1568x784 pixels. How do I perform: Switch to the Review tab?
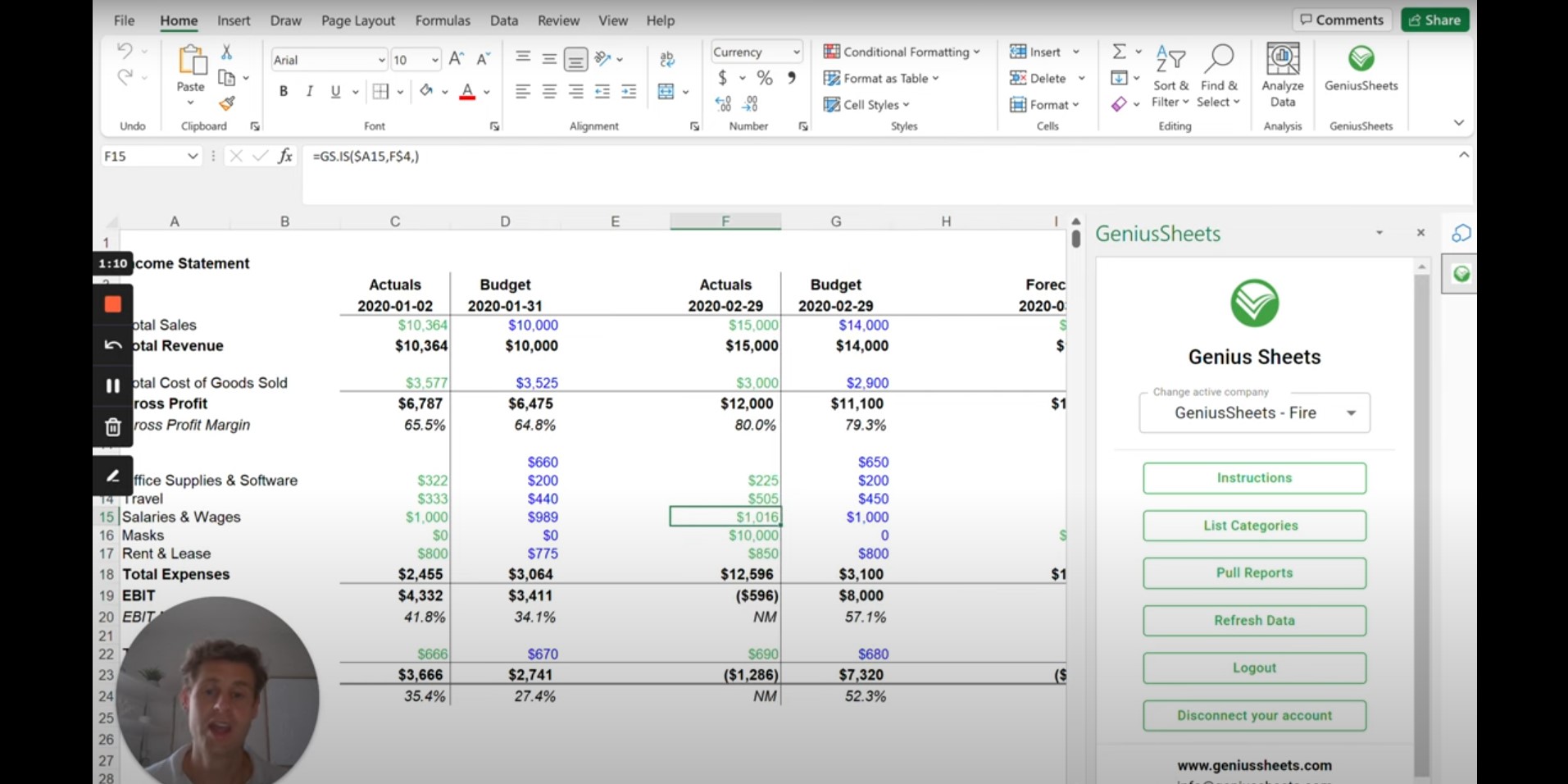(x=558, y=21)
